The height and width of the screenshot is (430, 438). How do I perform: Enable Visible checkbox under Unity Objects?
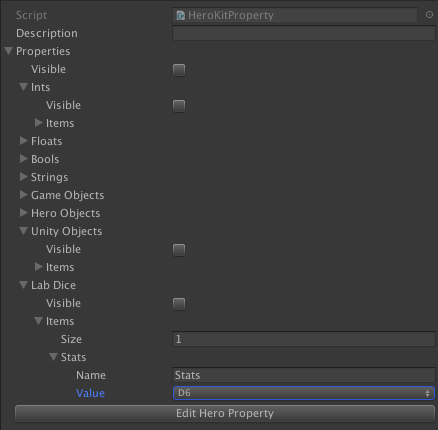coord(179,250)
